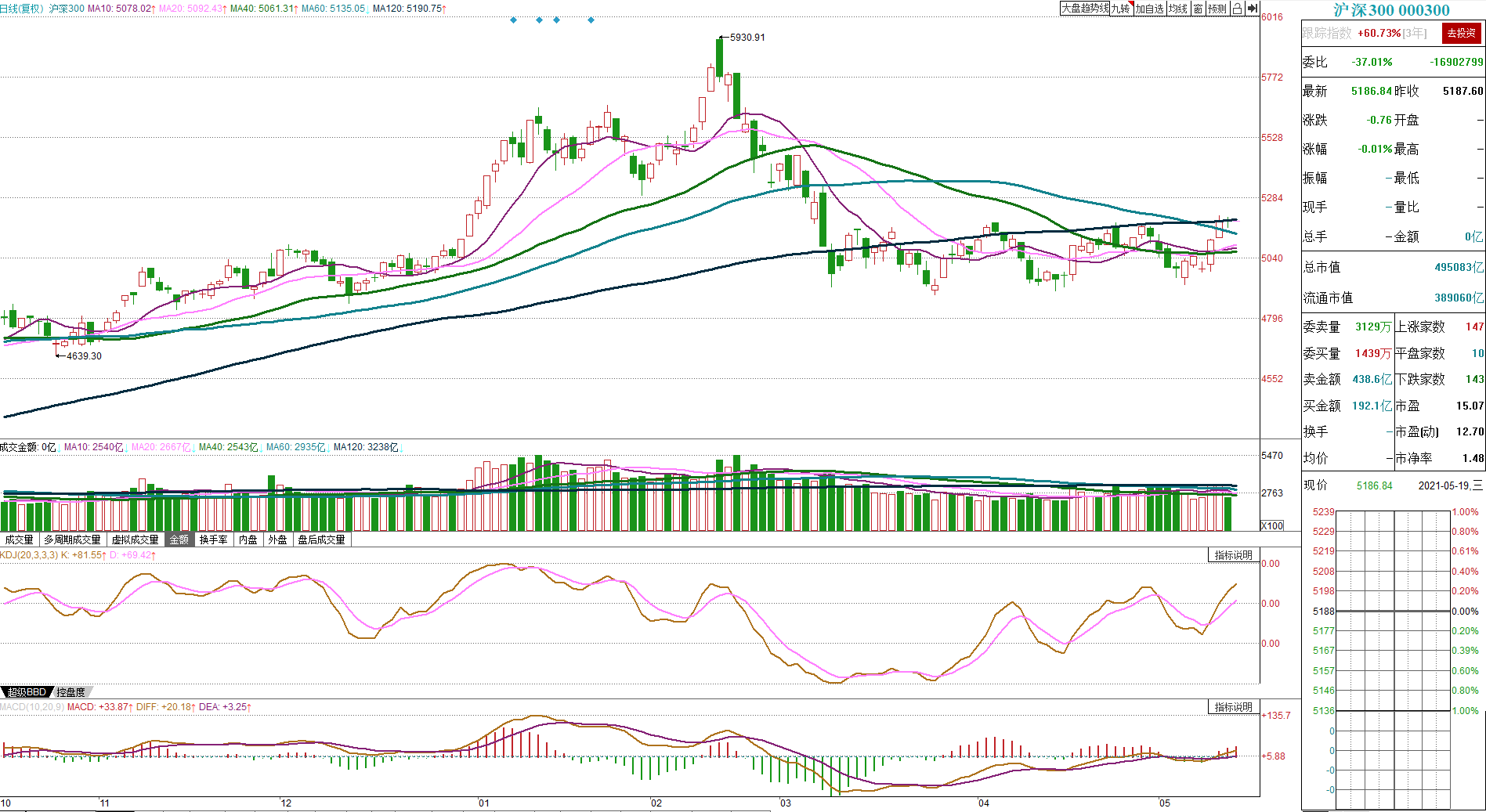Toggle 均线 moving averages display
The height and width of the screenshot is (812, 1486).
click(x=1178, y=9)
